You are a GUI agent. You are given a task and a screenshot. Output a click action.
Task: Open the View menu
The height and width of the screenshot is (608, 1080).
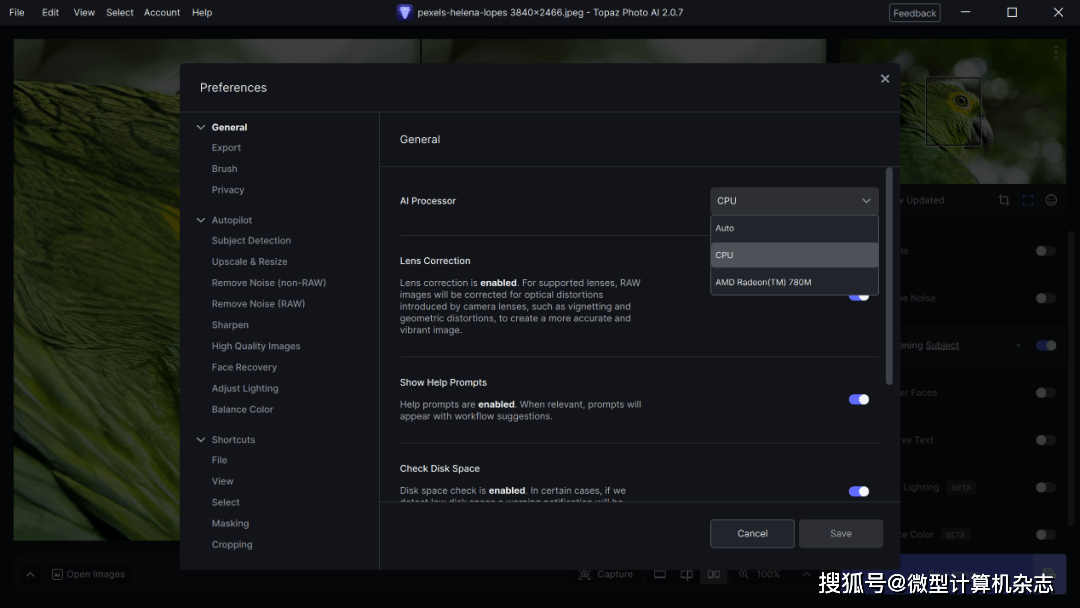pyautogui.click(x=84, y=12)
